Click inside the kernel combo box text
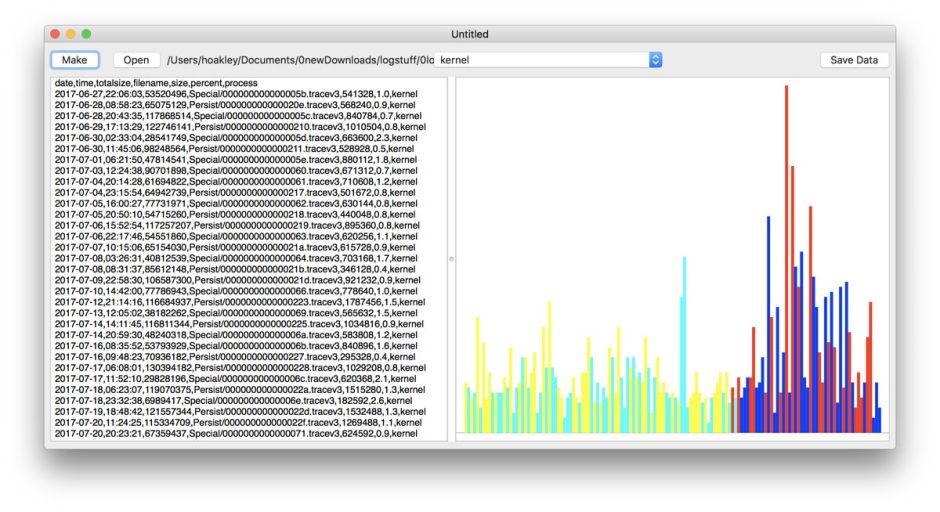940x512 pixels. (540, 60)
